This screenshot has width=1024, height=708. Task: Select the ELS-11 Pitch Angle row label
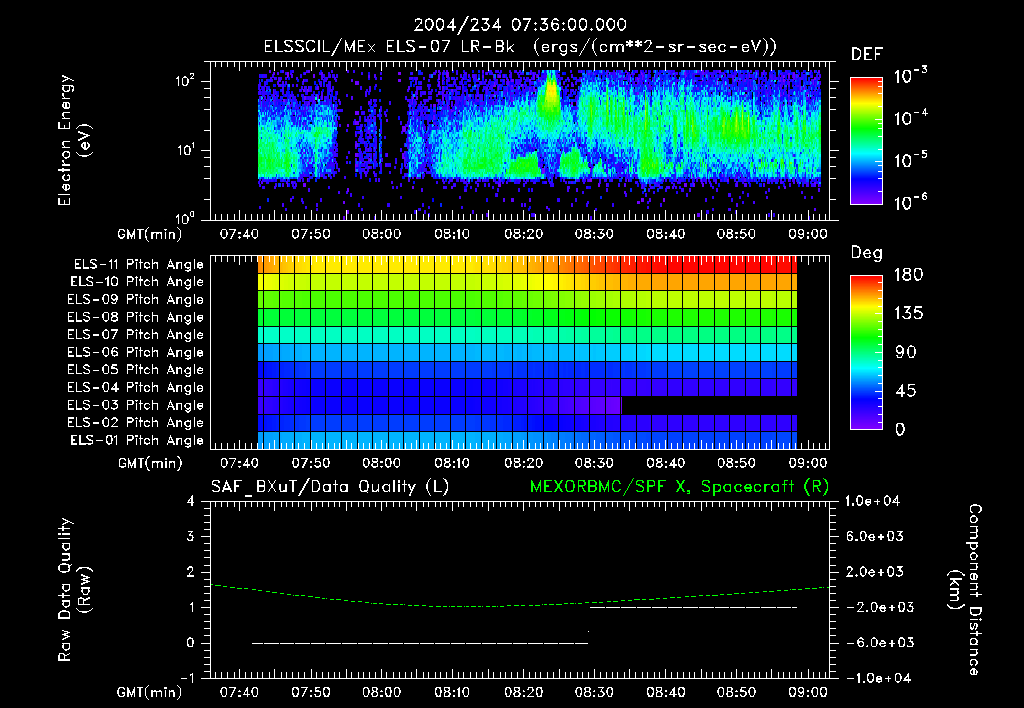(138, 265)
